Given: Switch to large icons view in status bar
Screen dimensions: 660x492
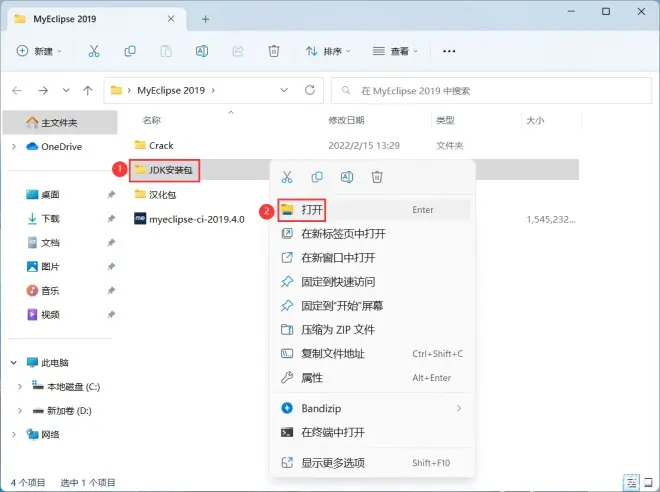Looking at the screenshot, I should 649,483.
